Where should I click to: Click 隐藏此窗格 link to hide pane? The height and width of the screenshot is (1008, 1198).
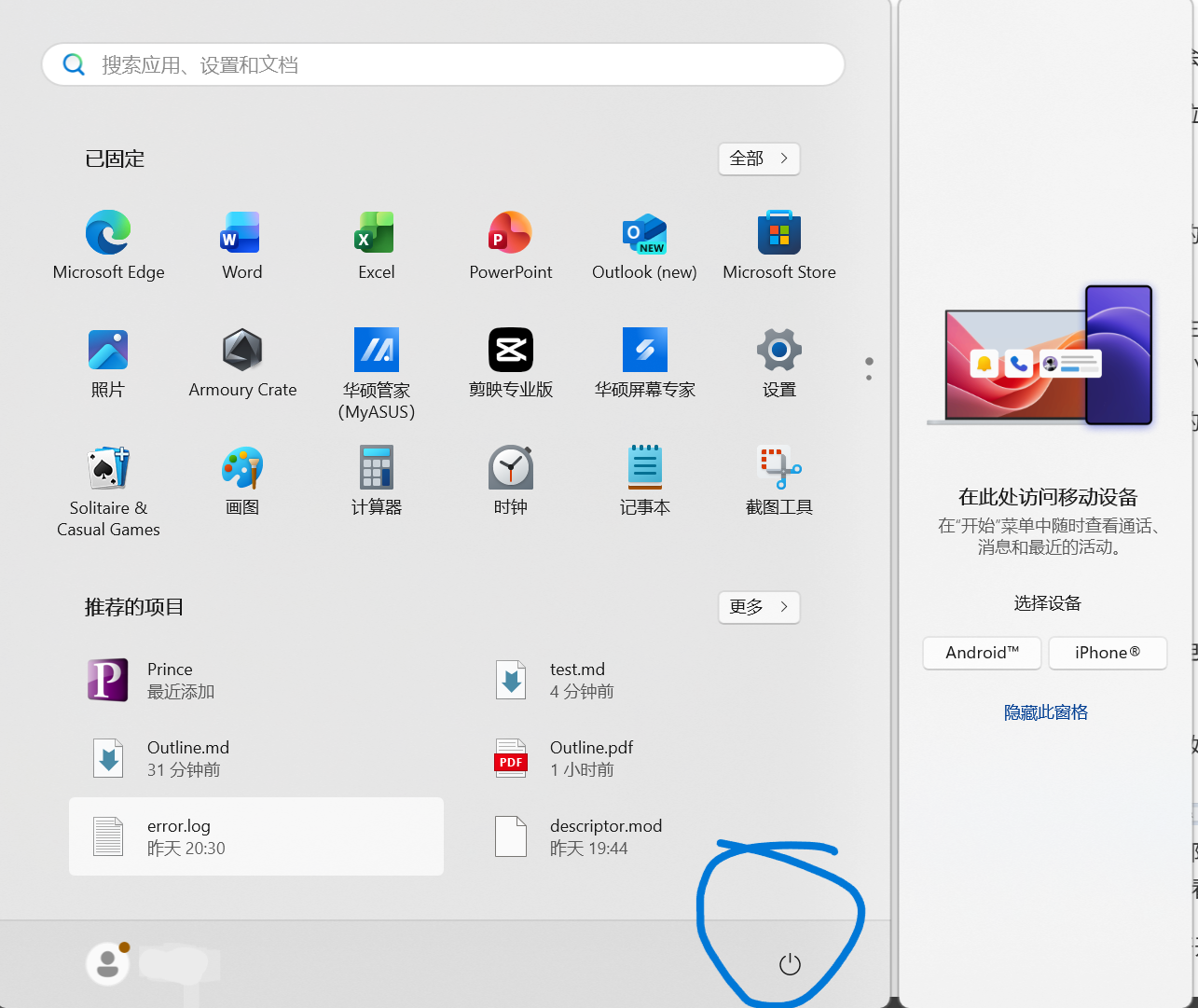coord(1046,712)
